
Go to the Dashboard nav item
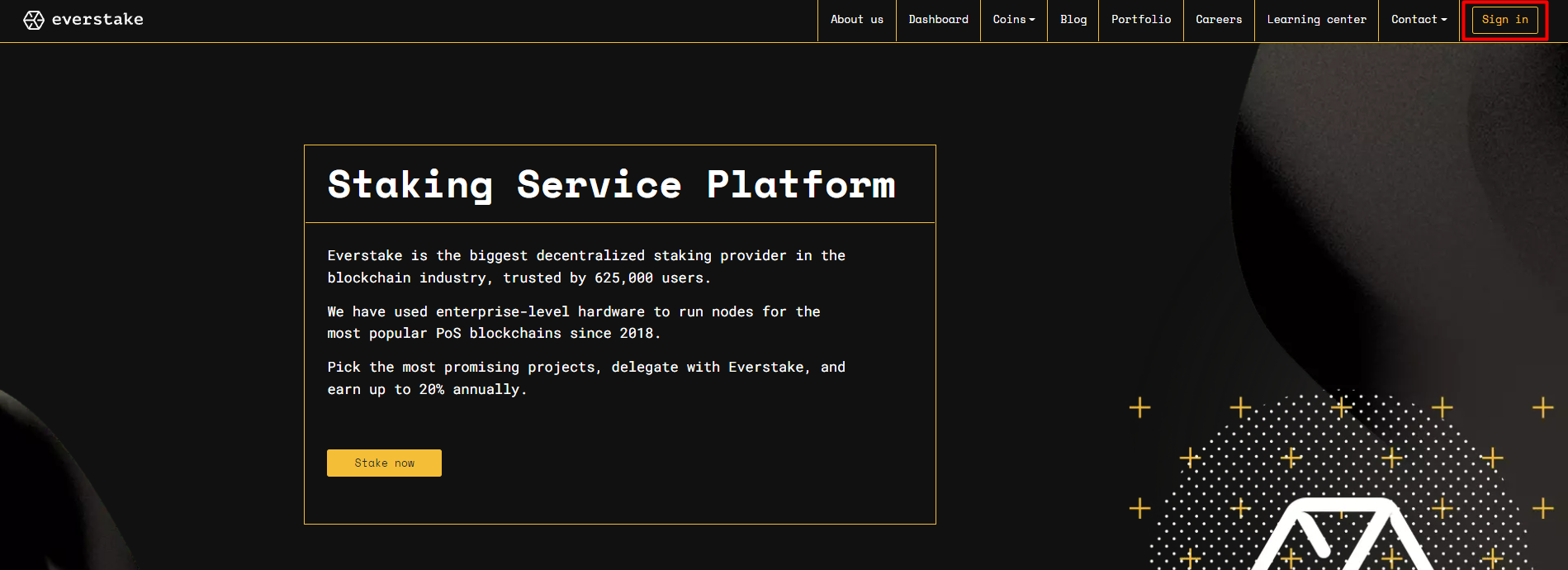939,20
